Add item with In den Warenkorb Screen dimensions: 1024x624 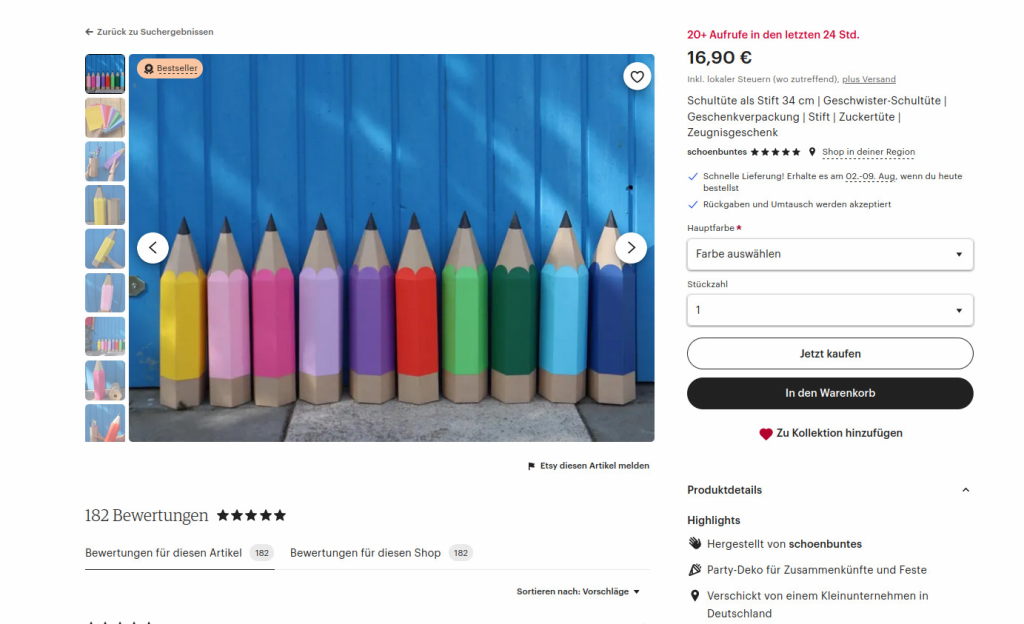click(x=830, y=393)
